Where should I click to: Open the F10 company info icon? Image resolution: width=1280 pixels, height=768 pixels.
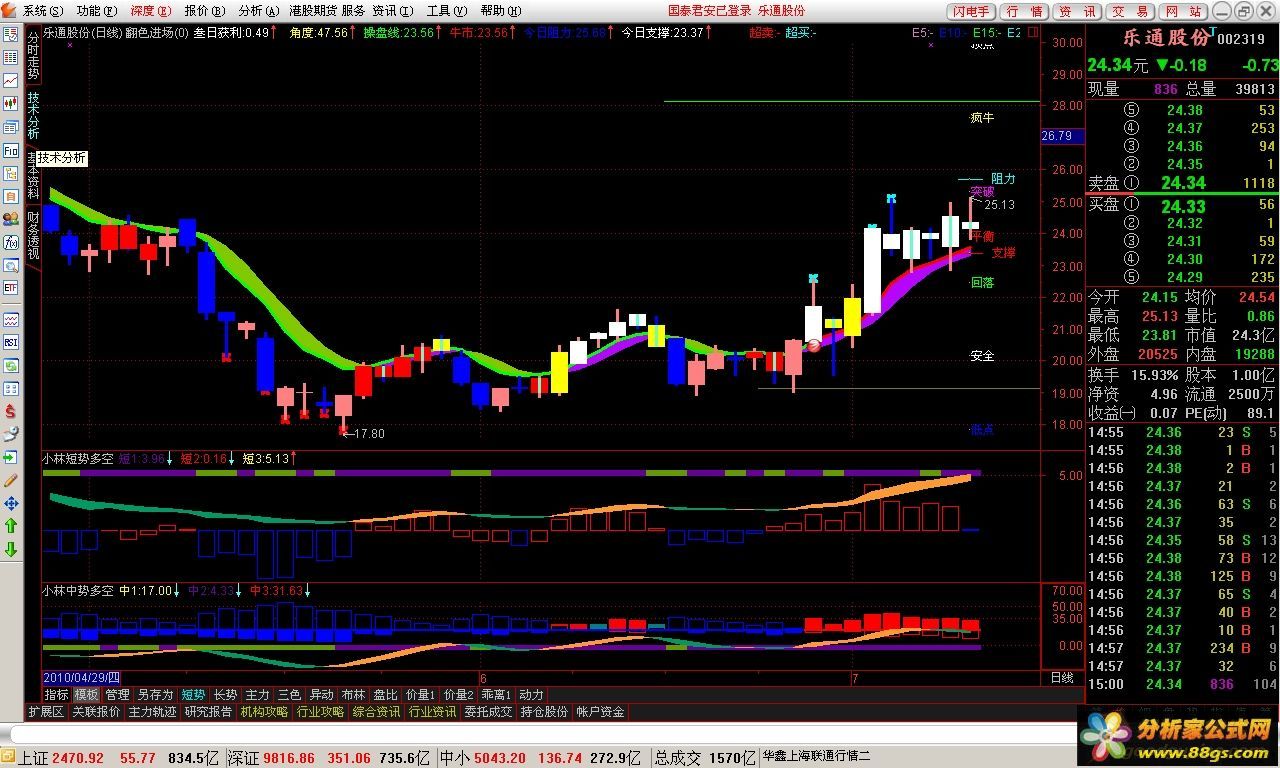click(x=10, y=151)
